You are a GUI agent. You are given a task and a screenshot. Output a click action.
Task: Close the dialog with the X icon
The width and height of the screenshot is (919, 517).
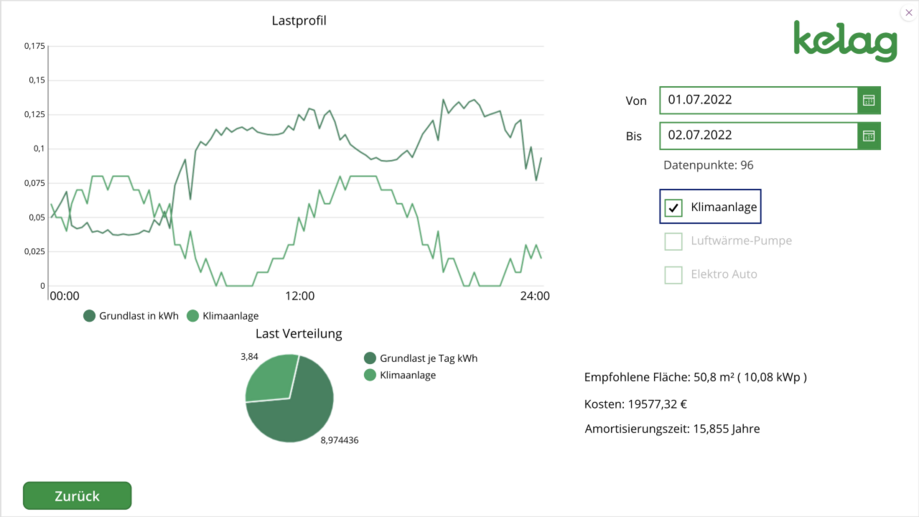tap(908, 13)
